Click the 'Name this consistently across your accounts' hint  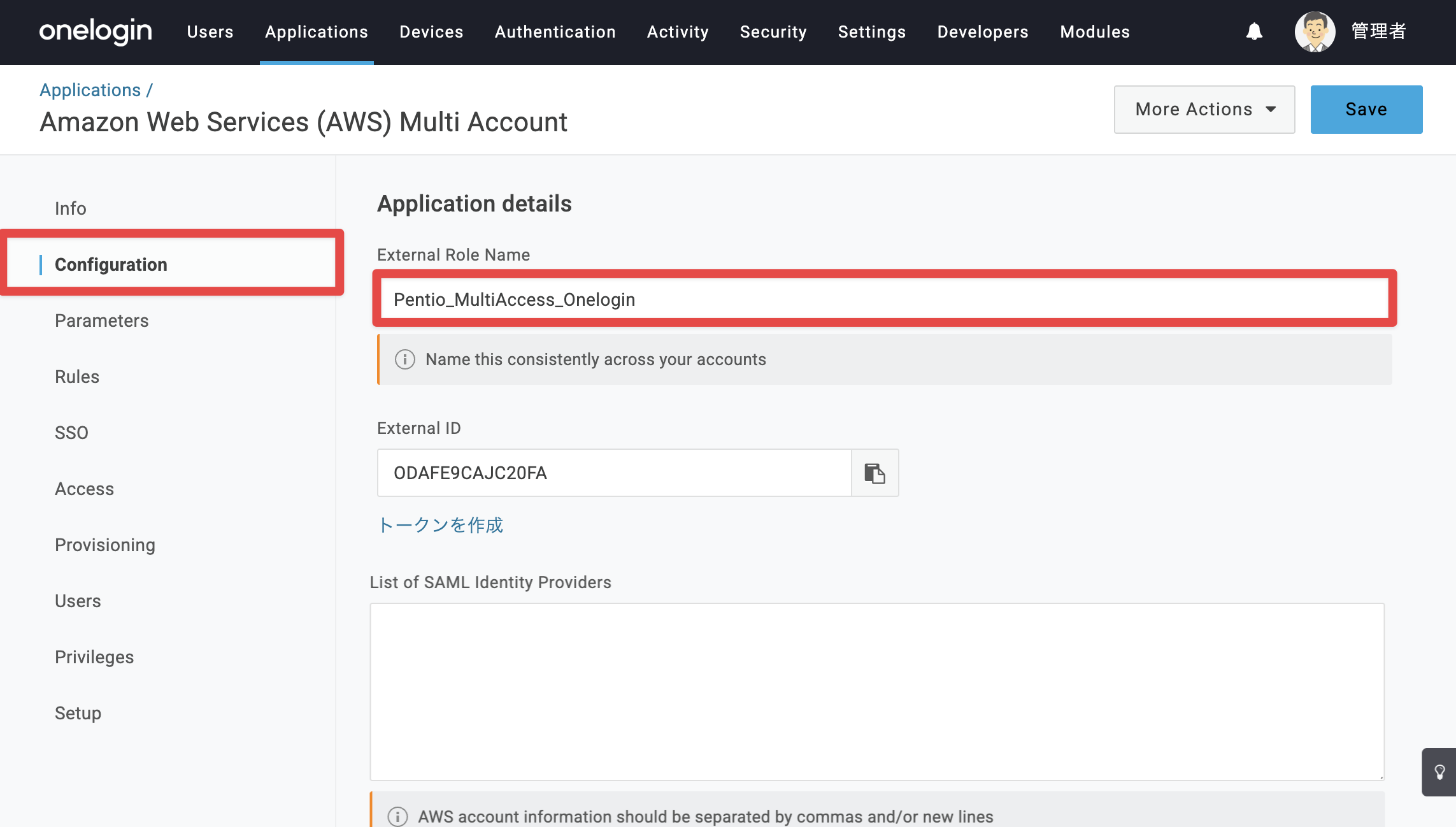click(596, 359)
